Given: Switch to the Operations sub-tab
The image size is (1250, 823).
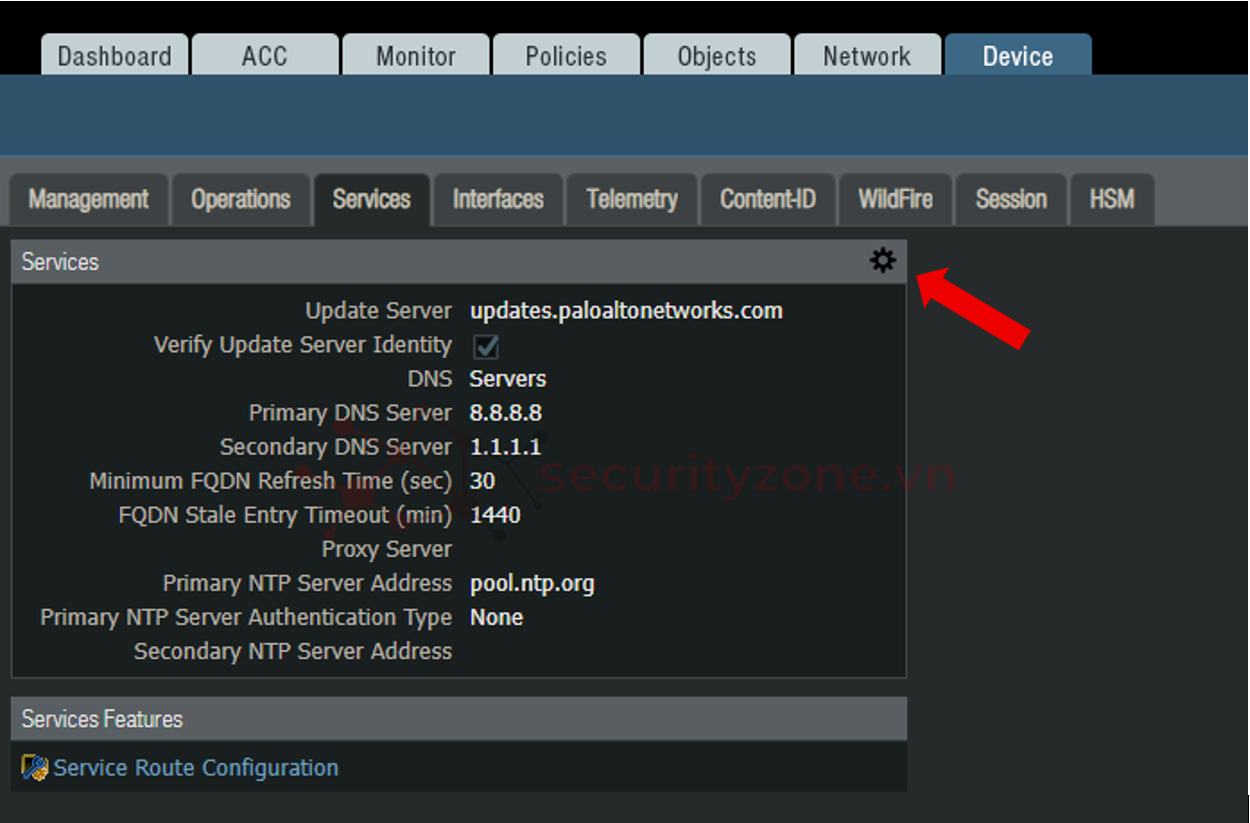Looking at the screenshot, I should pos(241,200).
